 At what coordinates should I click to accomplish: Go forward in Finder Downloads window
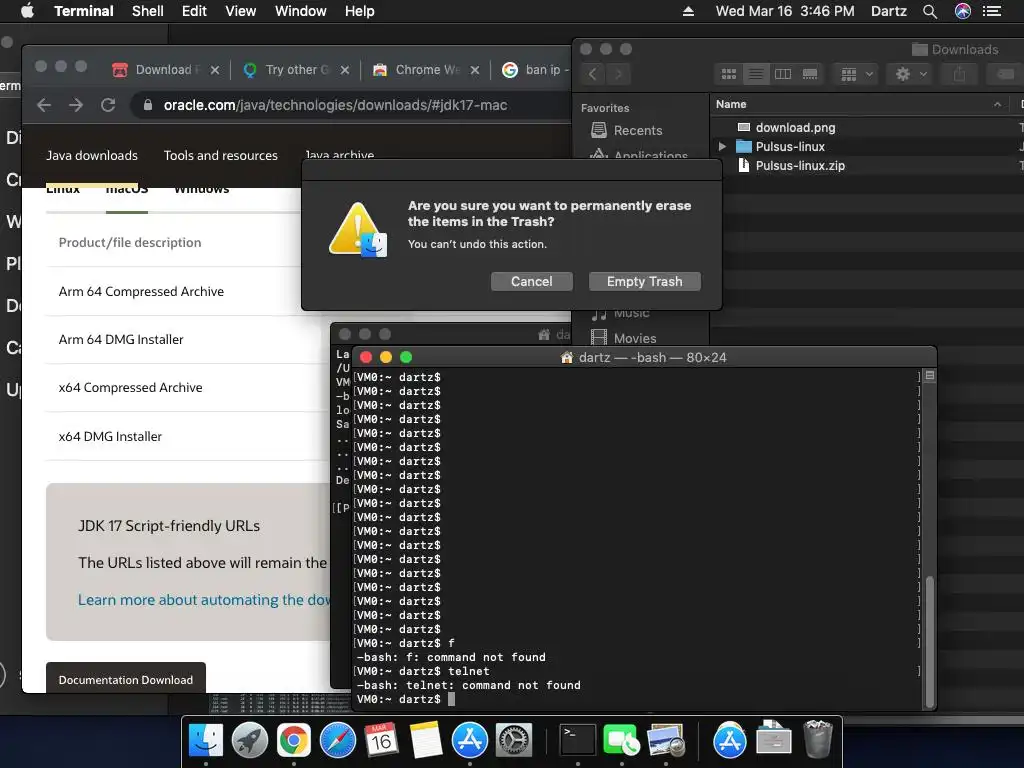pos(618,74)
